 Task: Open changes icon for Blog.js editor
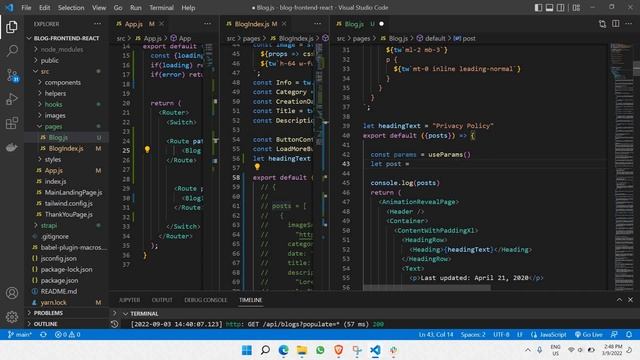(602, 24)
